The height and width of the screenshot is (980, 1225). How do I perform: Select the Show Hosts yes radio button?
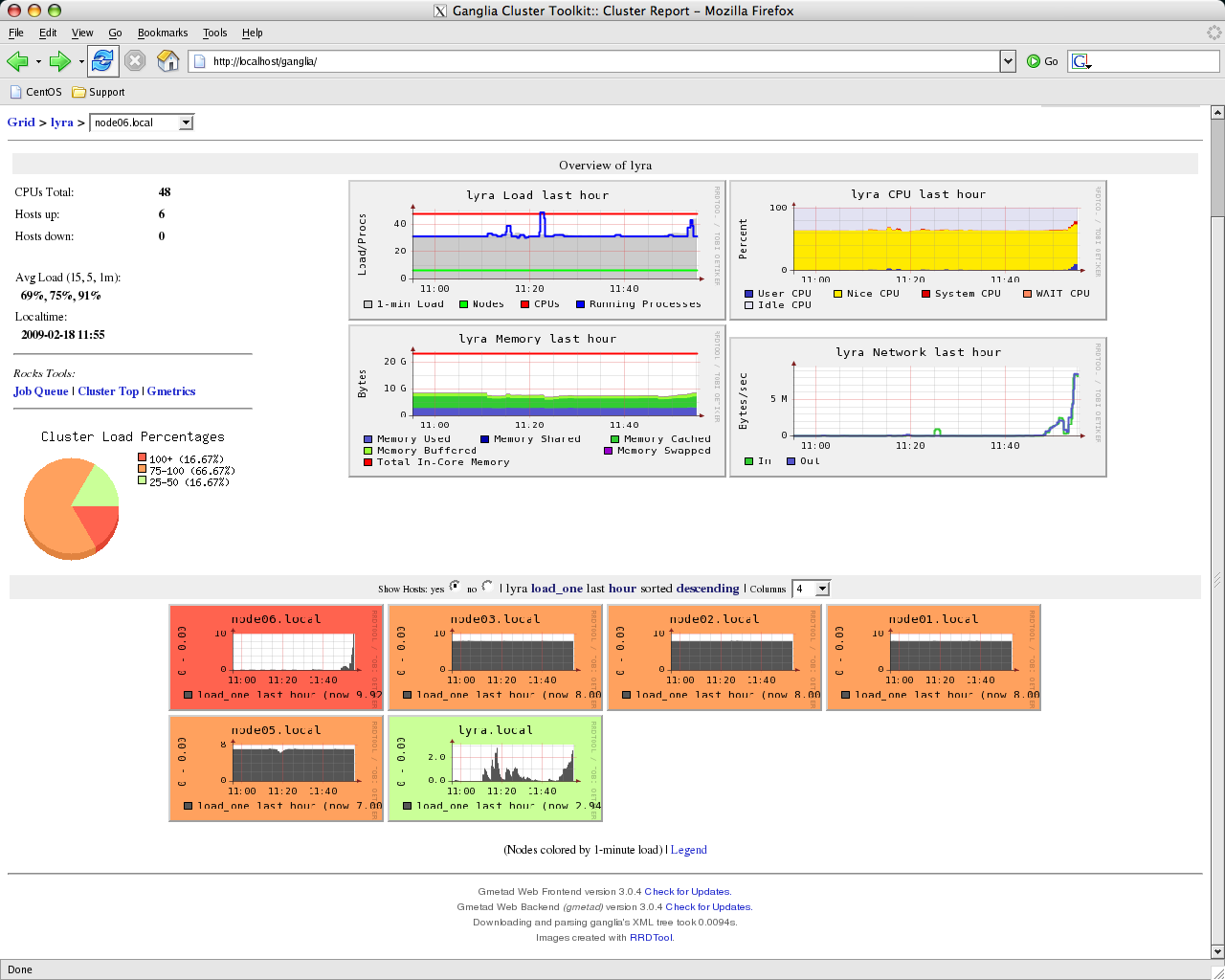455,586
